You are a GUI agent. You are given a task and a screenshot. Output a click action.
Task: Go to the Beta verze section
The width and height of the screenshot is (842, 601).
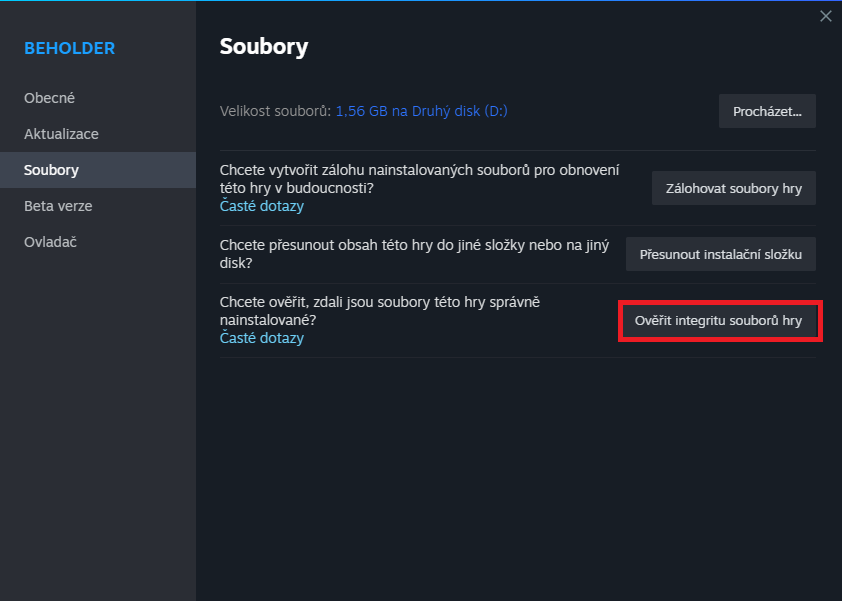[x=58, y=206]
